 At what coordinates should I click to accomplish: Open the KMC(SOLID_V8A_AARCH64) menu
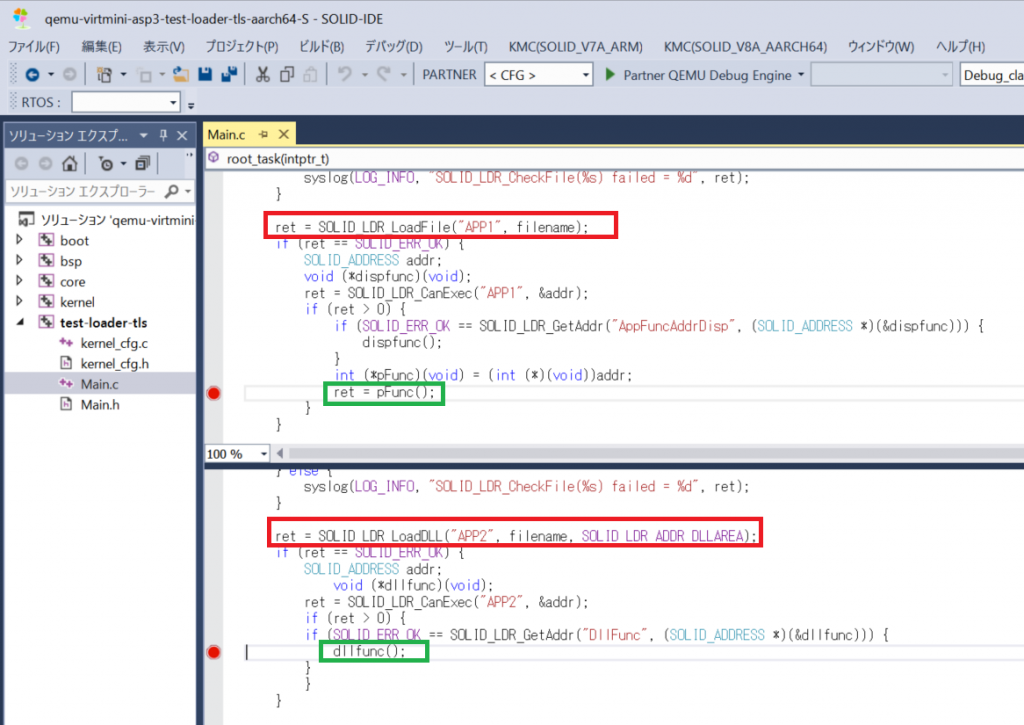745,47
